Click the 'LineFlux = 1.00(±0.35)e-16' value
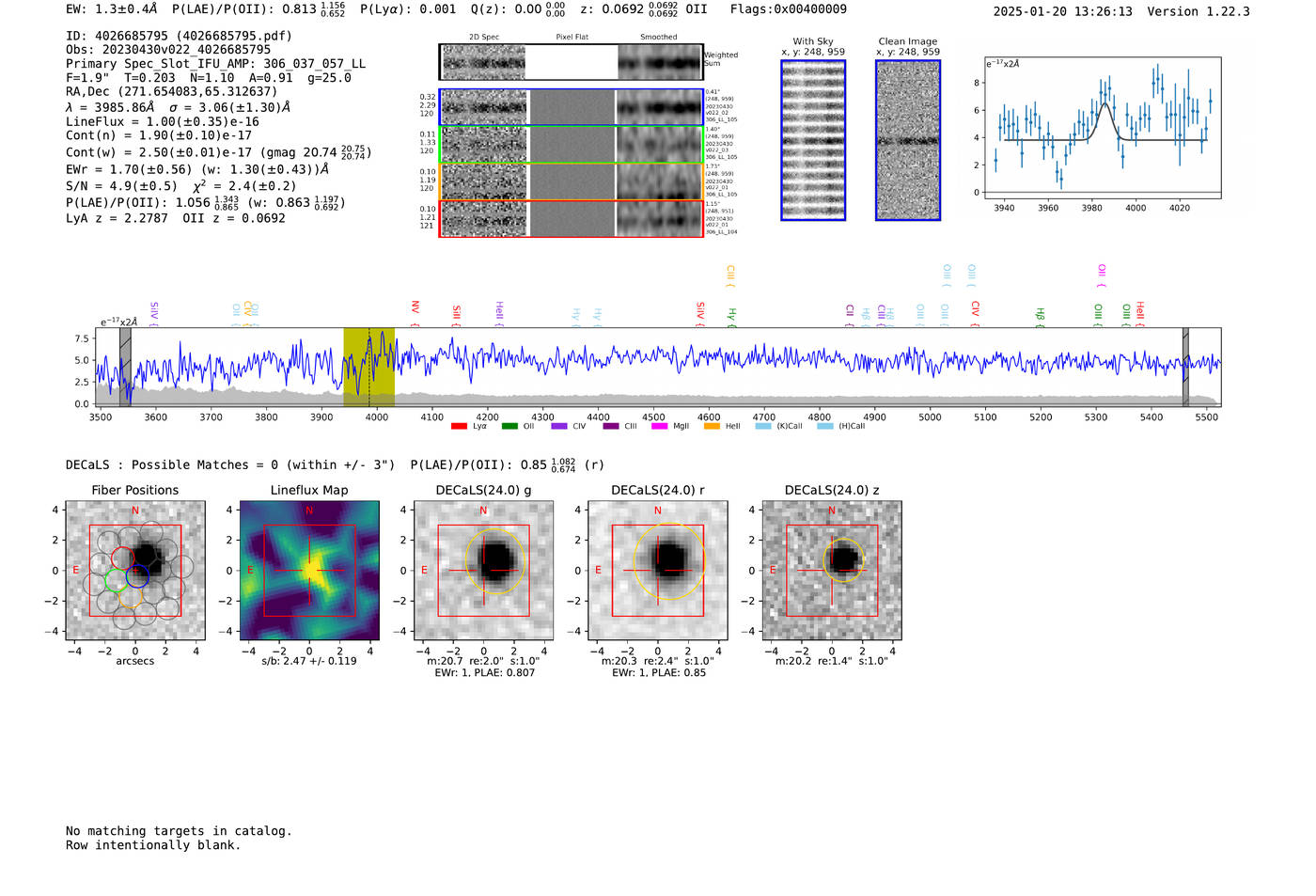Viewport: 1316px width, 896px height. 163,121
